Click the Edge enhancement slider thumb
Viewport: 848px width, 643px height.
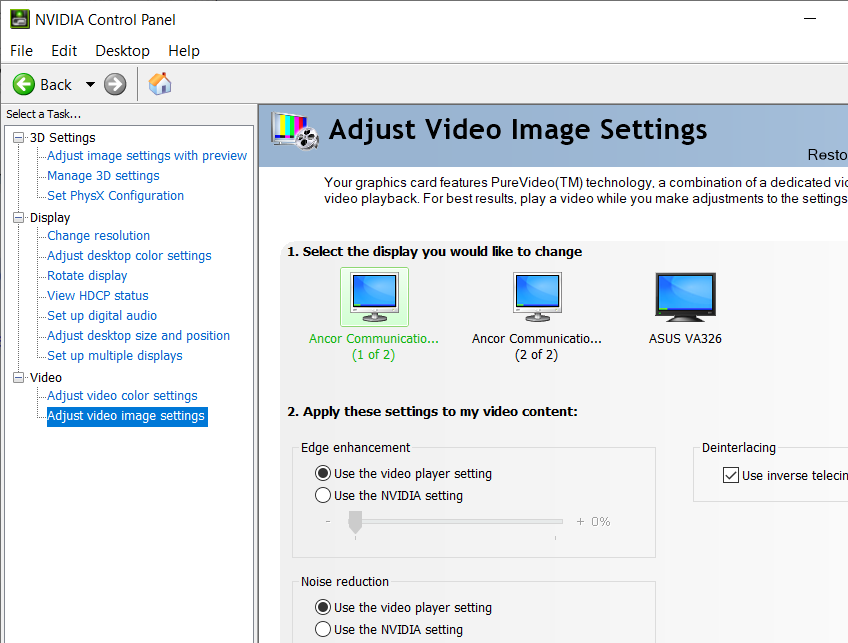[355, 522]
